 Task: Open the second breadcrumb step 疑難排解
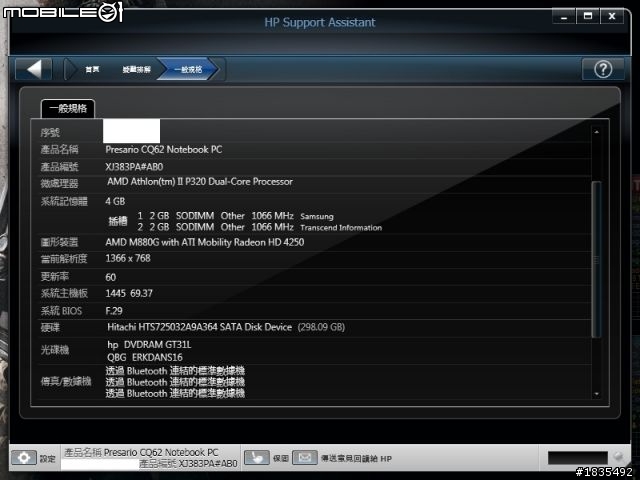coord(136,69)
